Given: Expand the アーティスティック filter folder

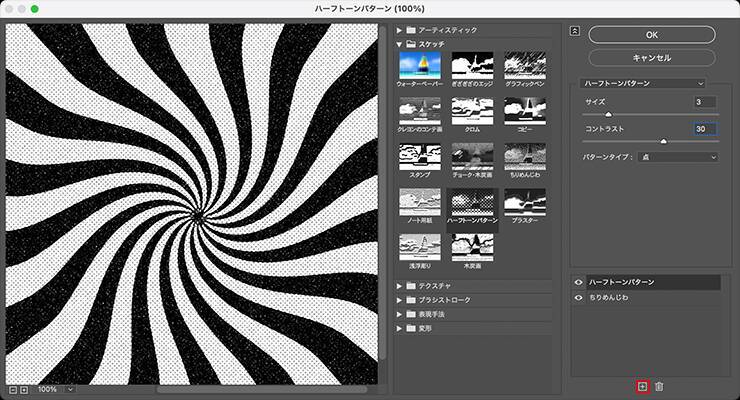Looking at the screenshot, I should tap(401, 30).
